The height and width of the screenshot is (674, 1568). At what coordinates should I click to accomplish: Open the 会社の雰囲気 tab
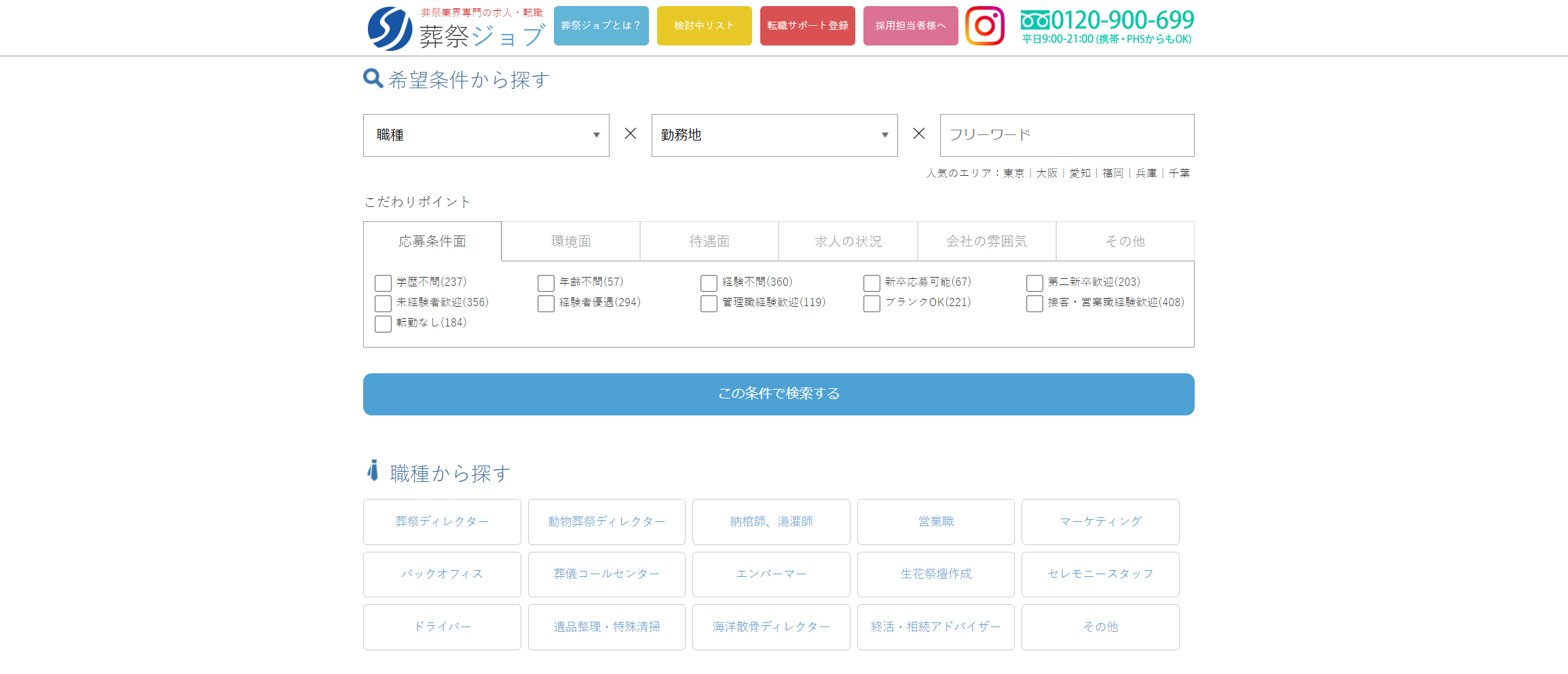point(986,242)
